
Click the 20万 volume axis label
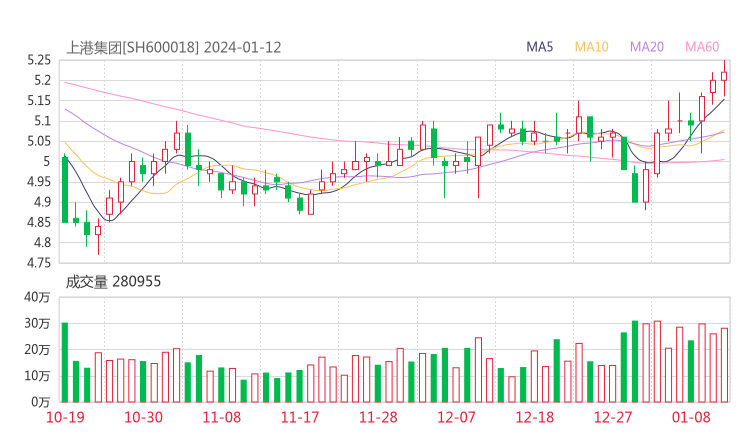coord(37,350)
